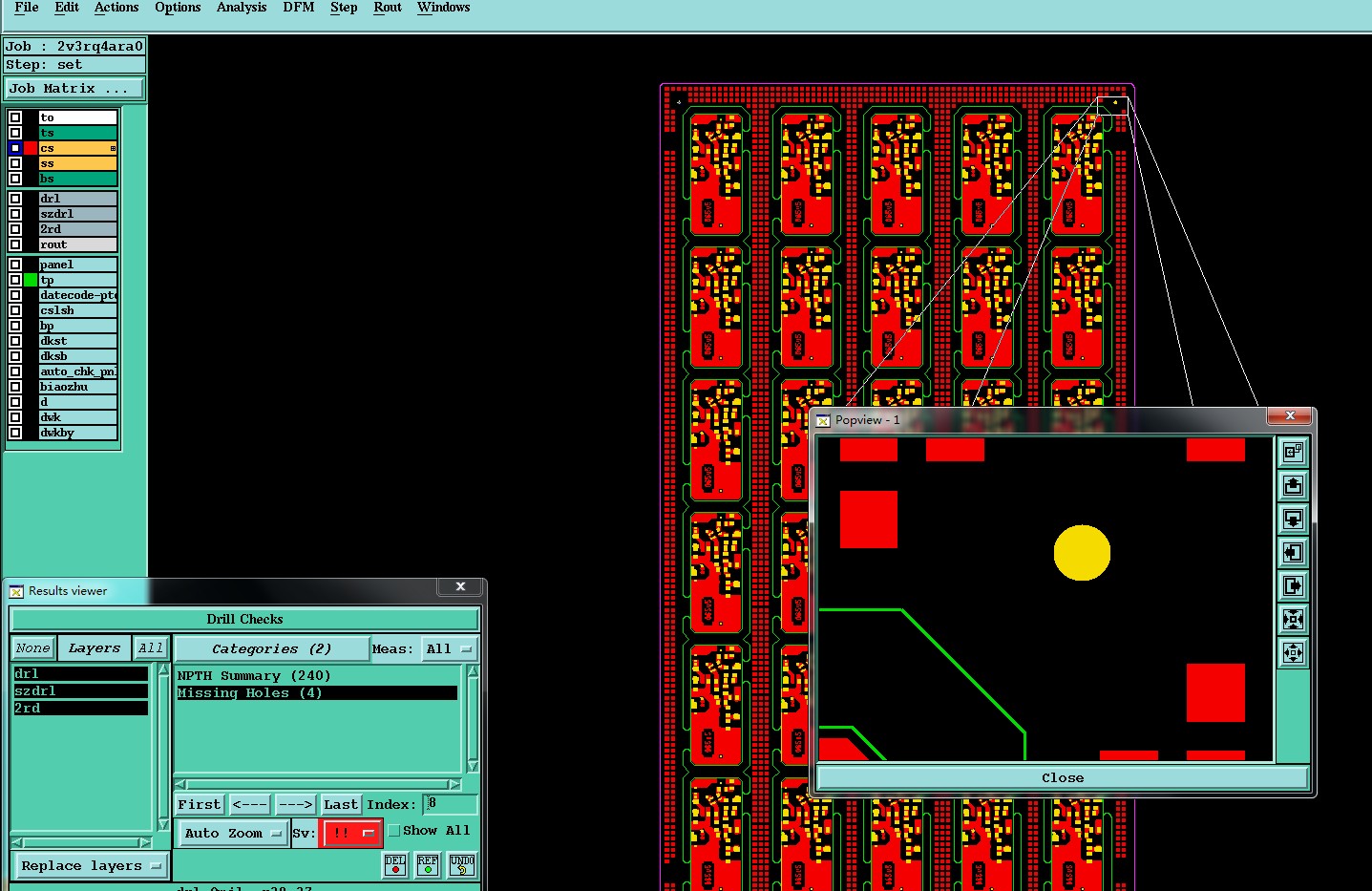The width and height of the screenshot is (1372, 891).
Task: Open the Edit menu
Action: tap(67, 8)
